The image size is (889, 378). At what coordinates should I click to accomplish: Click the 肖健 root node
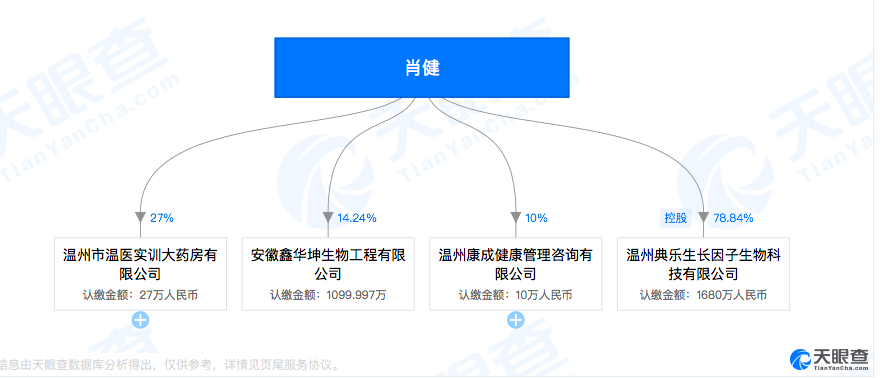422,67
